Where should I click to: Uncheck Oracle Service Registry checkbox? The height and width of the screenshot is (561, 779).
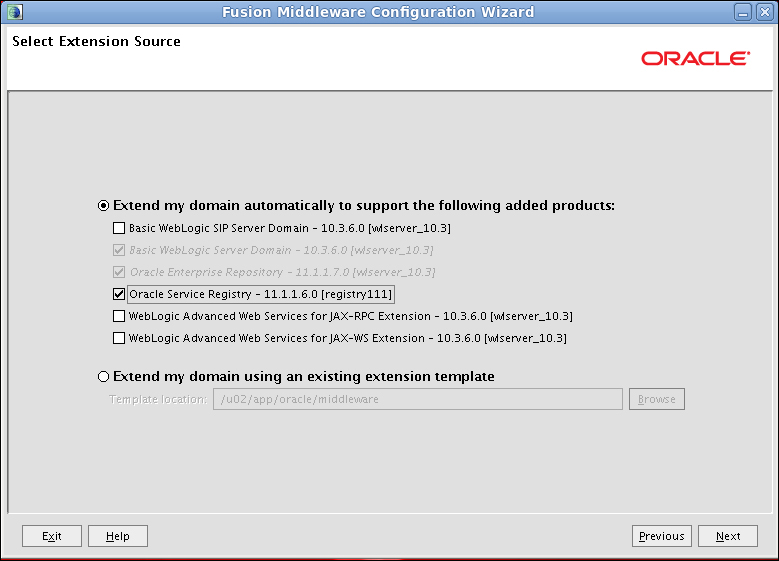119,294
